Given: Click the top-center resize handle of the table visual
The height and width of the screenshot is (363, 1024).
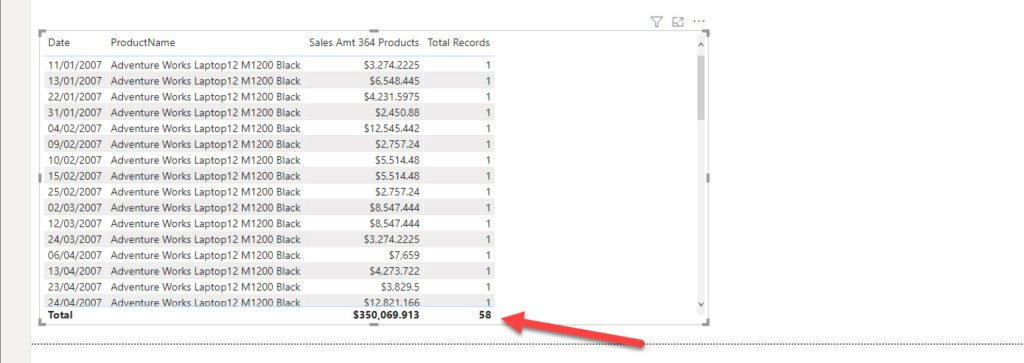Looking at the screenshot, I should coord(374,31).
